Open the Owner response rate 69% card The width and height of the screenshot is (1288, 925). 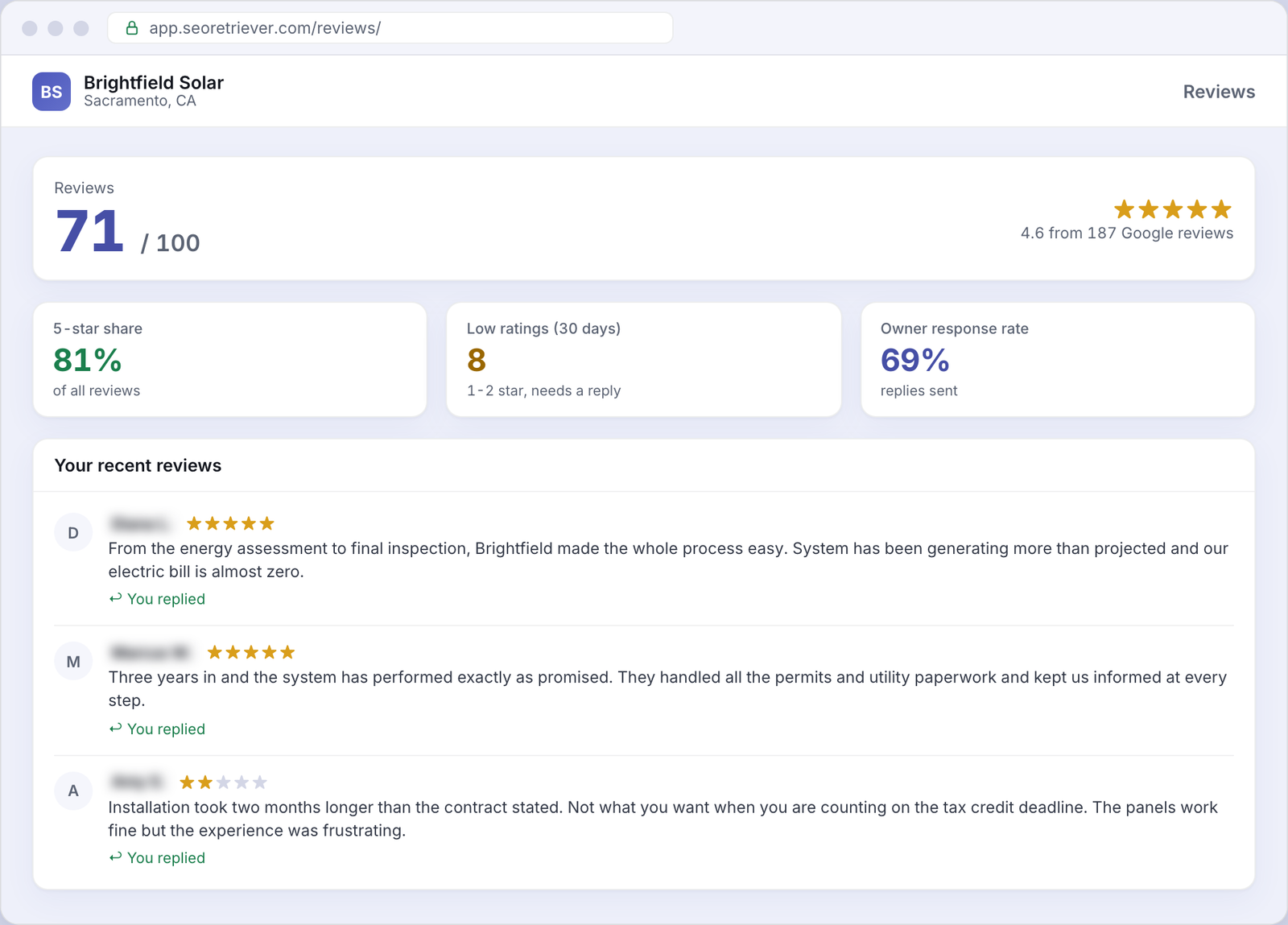1058,360
